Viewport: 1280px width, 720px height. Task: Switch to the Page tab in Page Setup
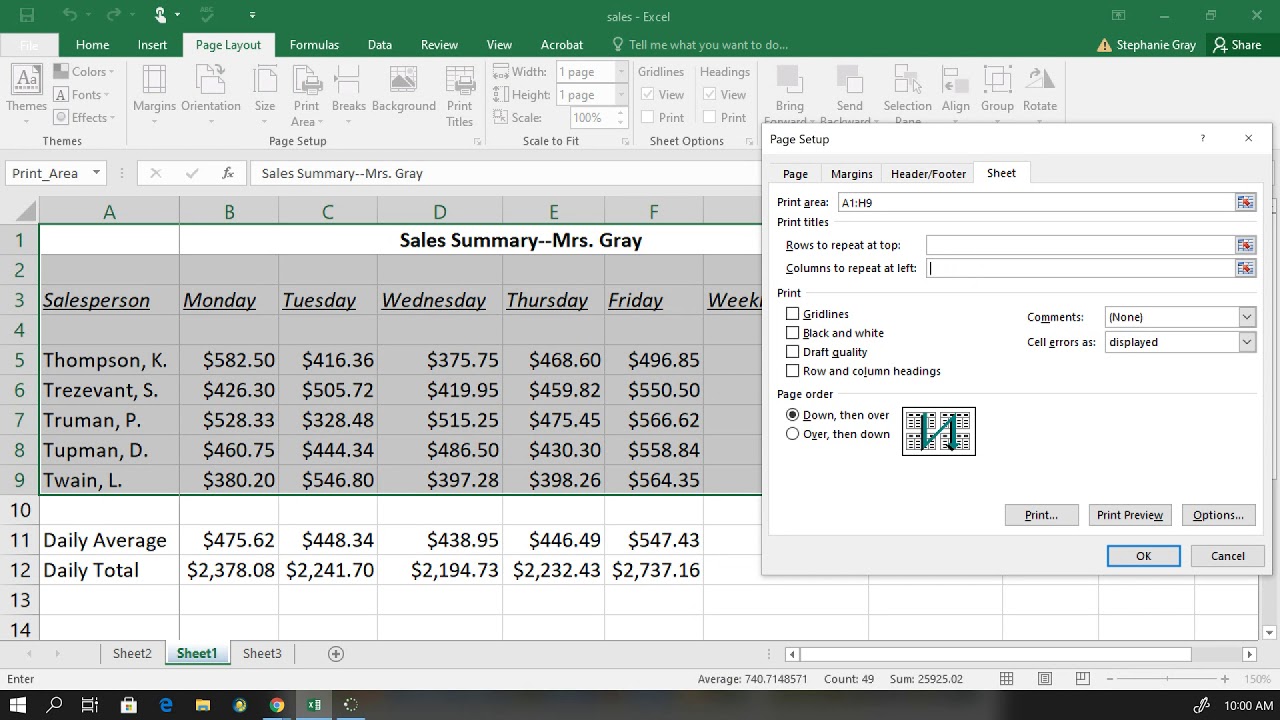click(x=795, y=174)
